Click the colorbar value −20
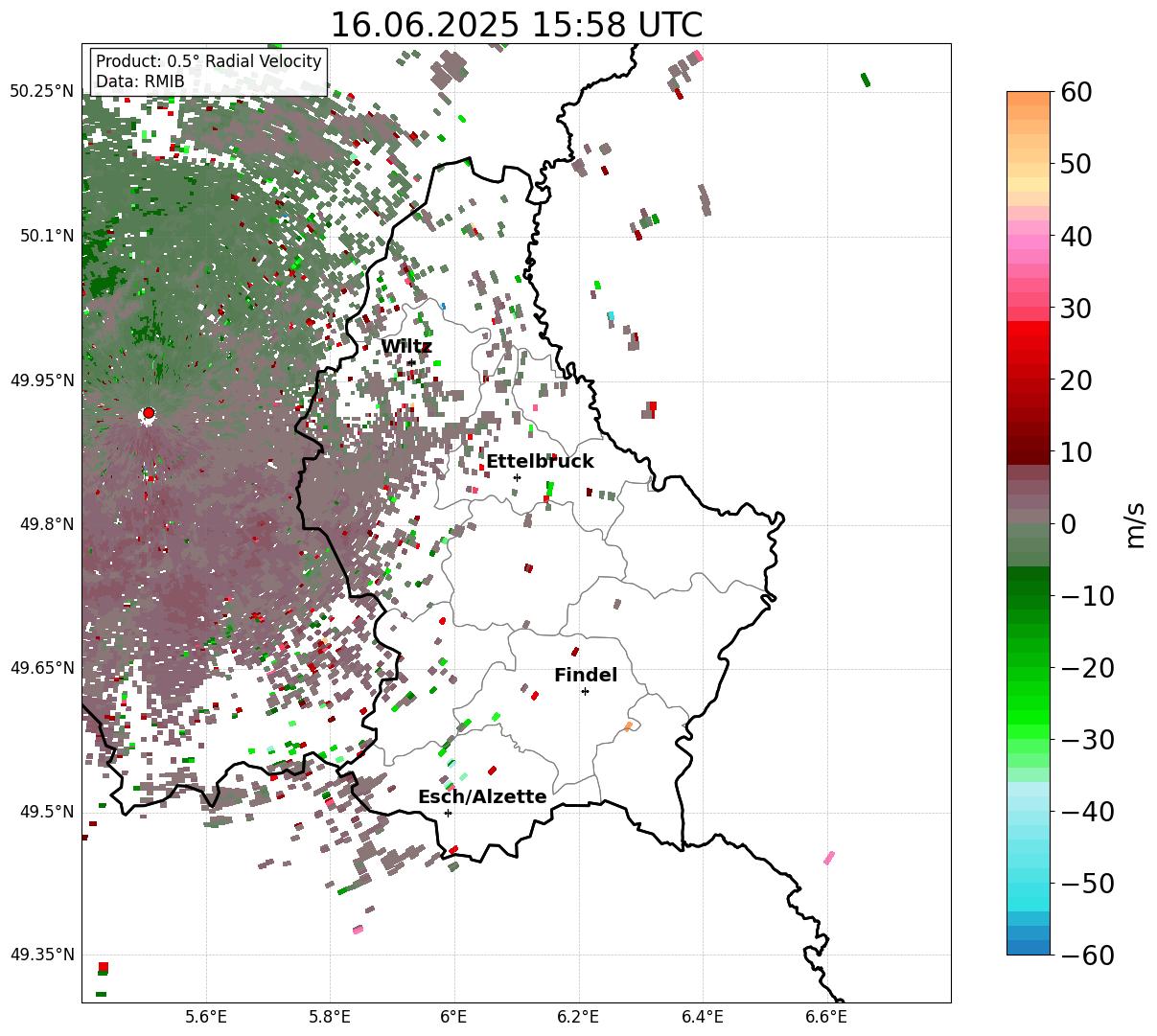Viewport: 1157px width, 1036px height. click(1087, 668)
